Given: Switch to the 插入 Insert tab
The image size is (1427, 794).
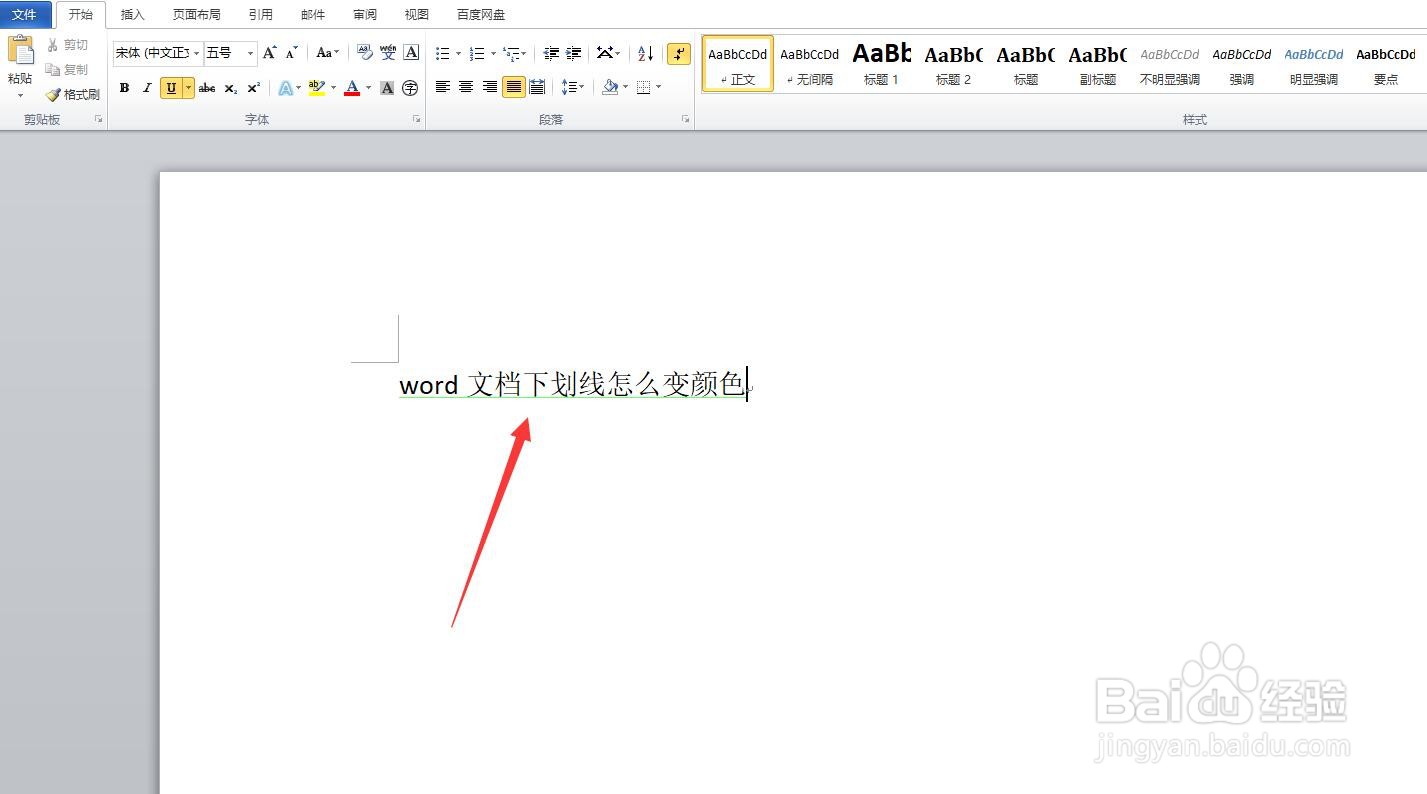Looking at the screenshot, I should coord(132,15).
